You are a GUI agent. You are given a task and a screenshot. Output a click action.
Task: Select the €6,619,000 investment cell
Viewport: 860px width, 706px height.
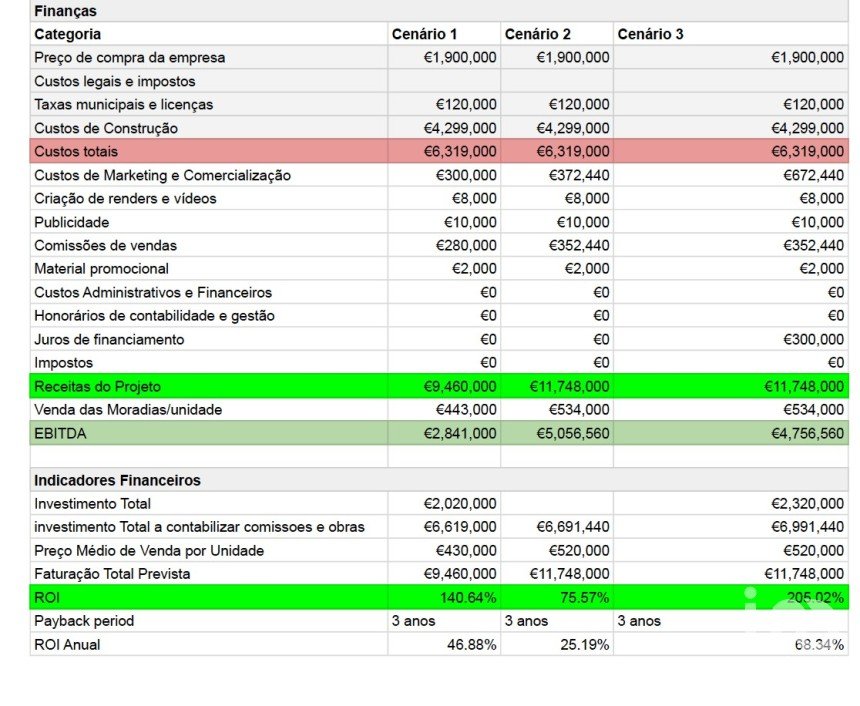tap(460, 527)
